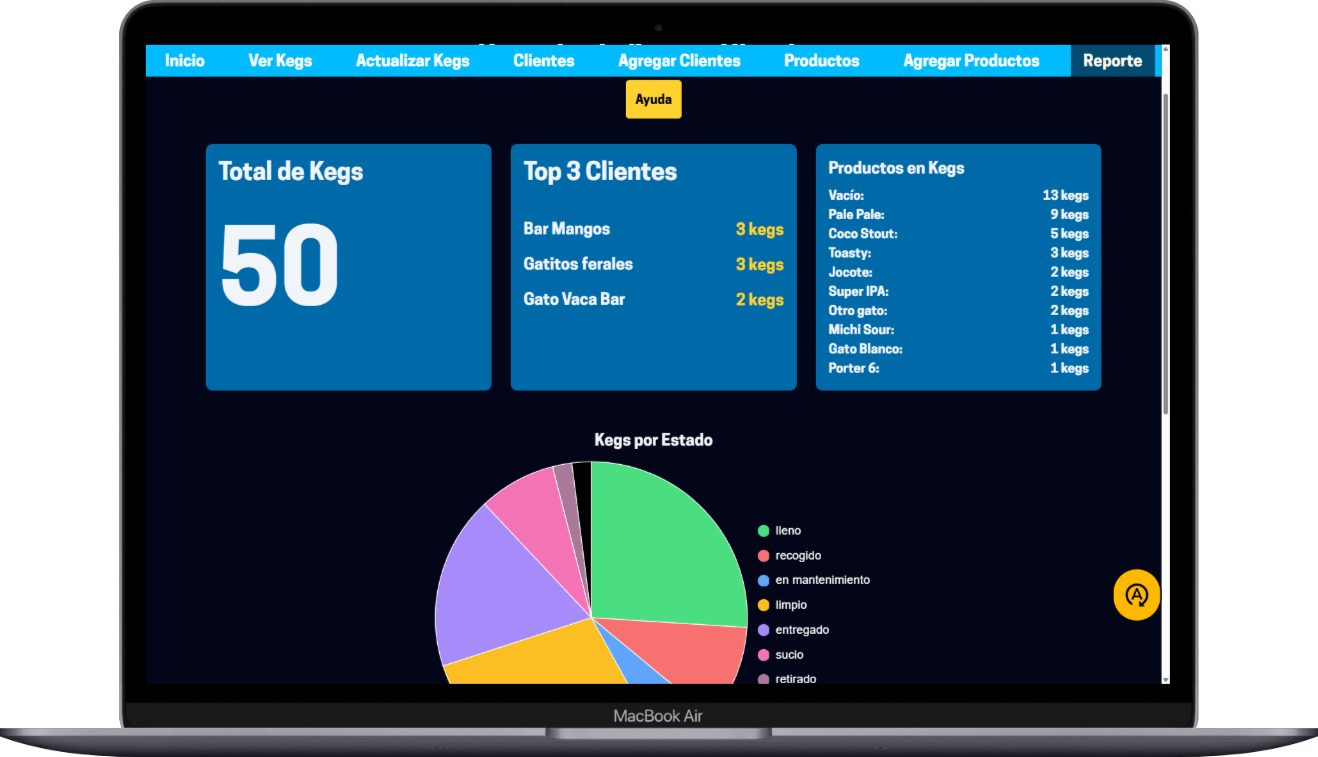
Task: Click the green color dot next to 'lleno'
Action: (x=763, y=530)
